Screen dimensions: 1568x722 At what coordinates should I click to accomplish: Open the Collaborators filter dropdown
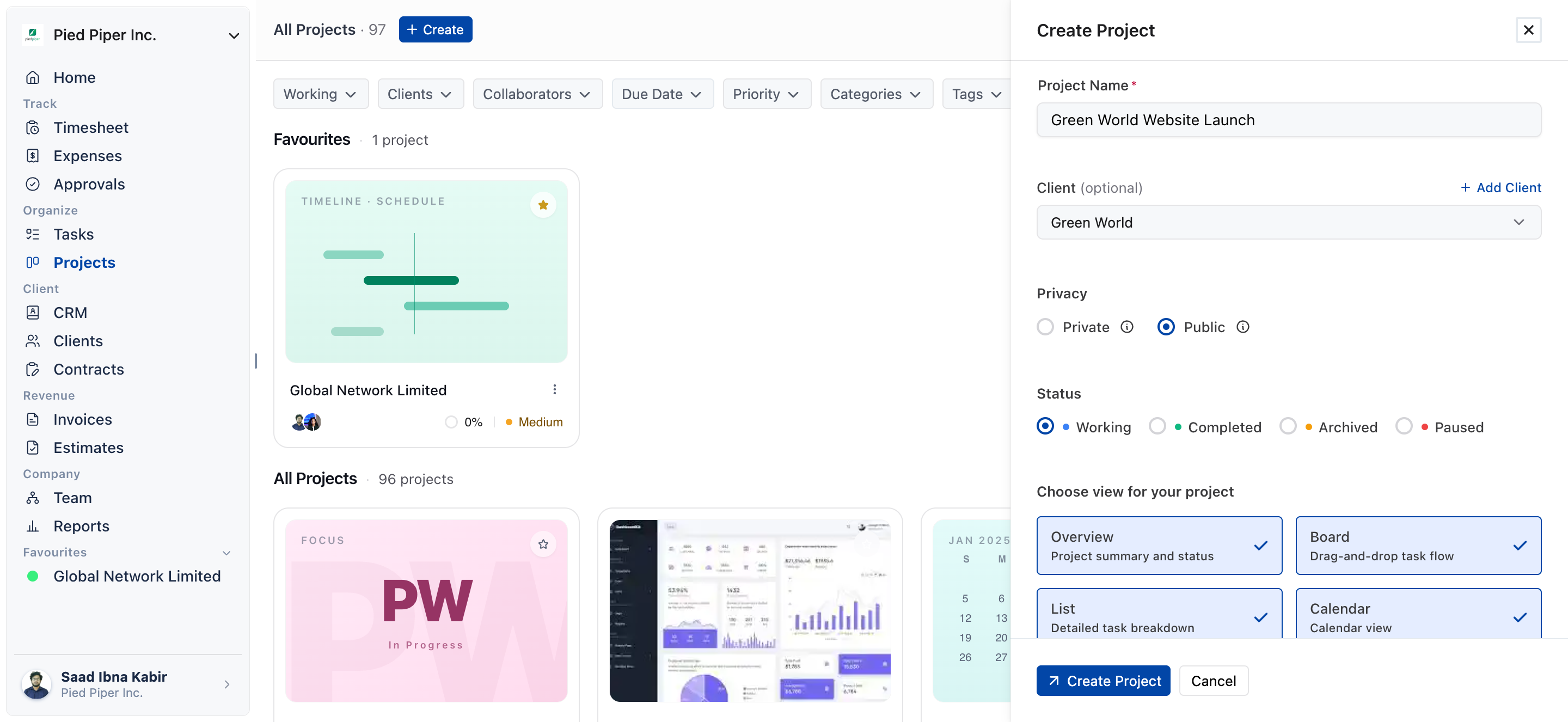point(537,94)
